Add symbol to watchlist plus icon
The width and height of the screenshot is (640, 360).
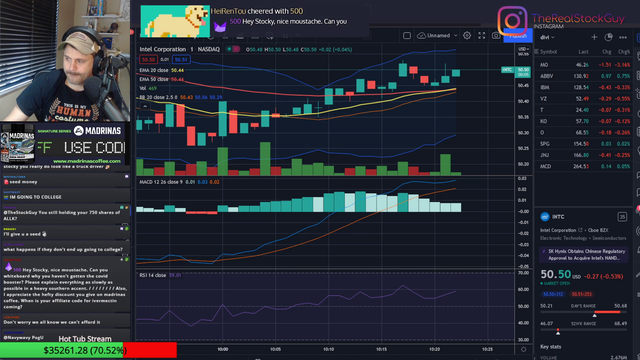594,37
